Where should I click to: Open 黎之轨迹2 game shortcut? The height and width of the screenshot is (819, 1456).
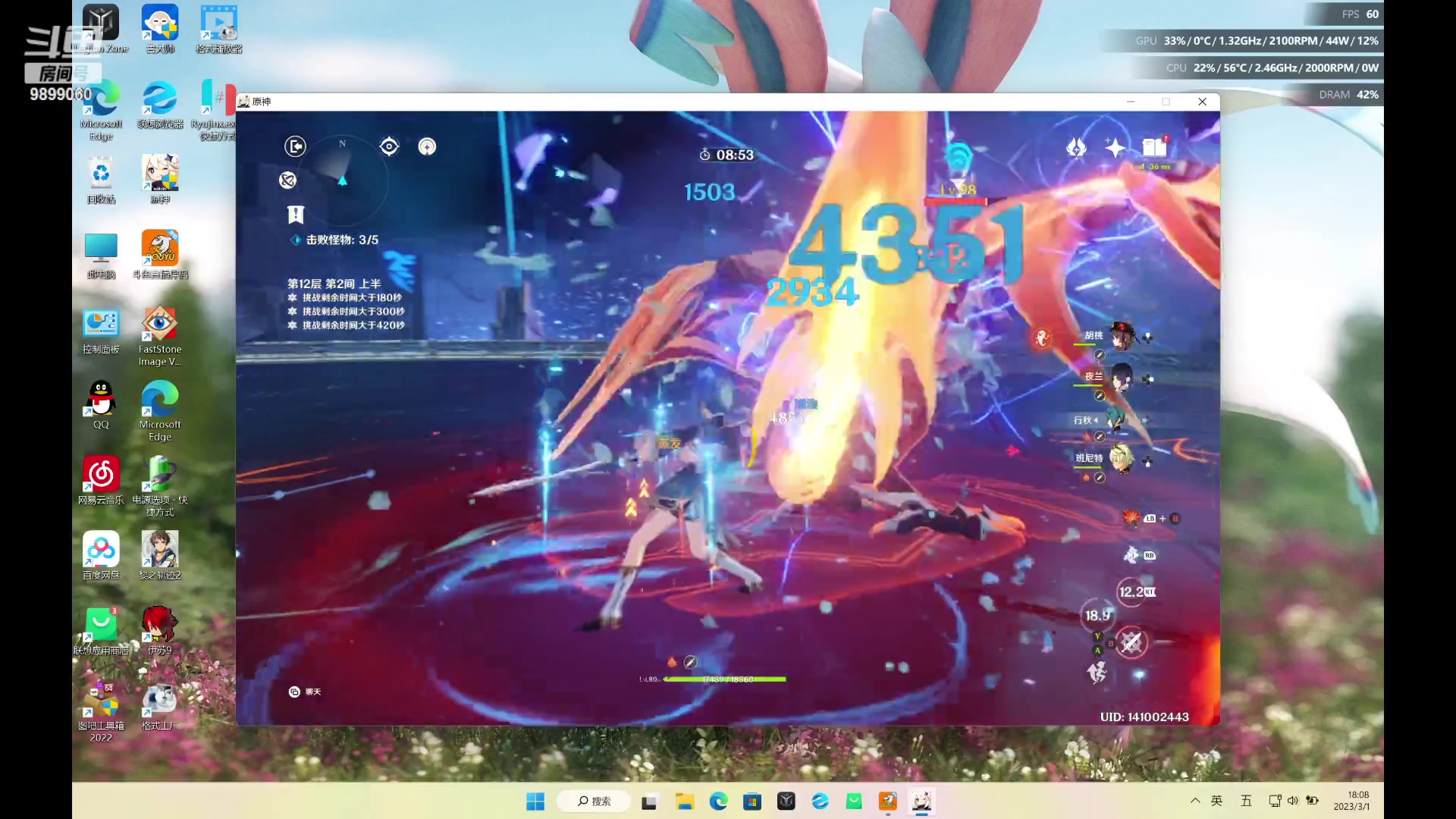click(160, 555)
